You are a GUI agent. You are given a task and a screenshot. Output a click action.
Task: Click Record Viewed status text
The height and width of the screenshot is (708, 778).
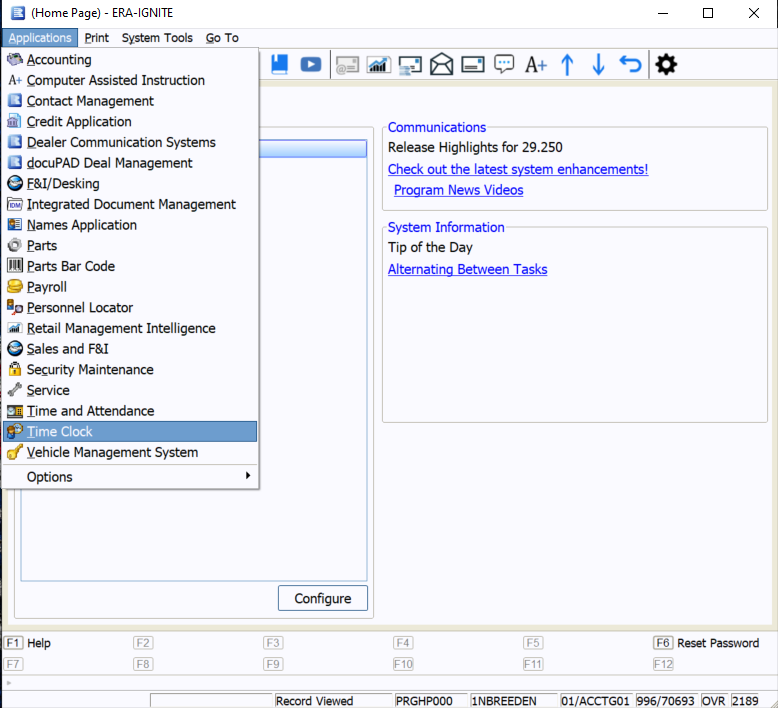[x=315, y=701]
